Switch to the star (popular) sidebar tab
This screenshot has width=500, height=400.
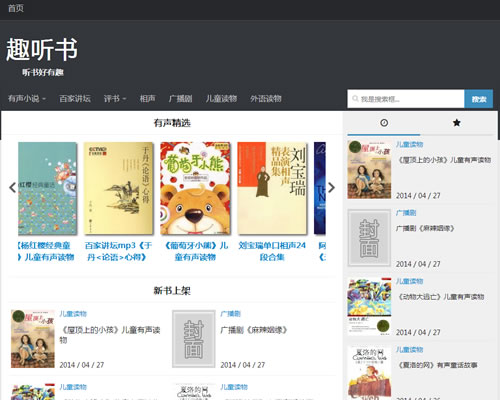click(x=457, y=123)
